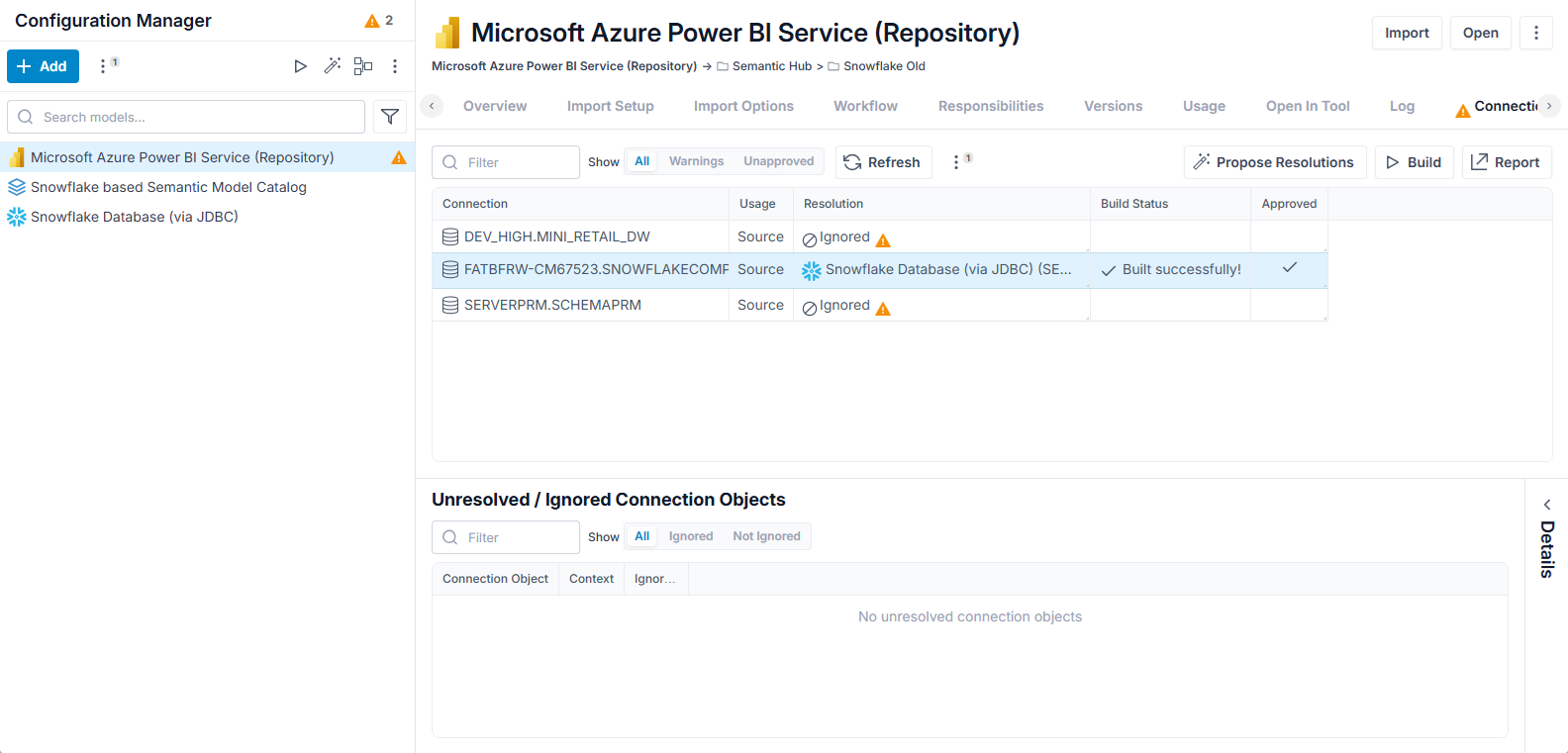Switch to the Import Setup tab
Screen dimensions: 1568x753
click(x=611, y=106)
